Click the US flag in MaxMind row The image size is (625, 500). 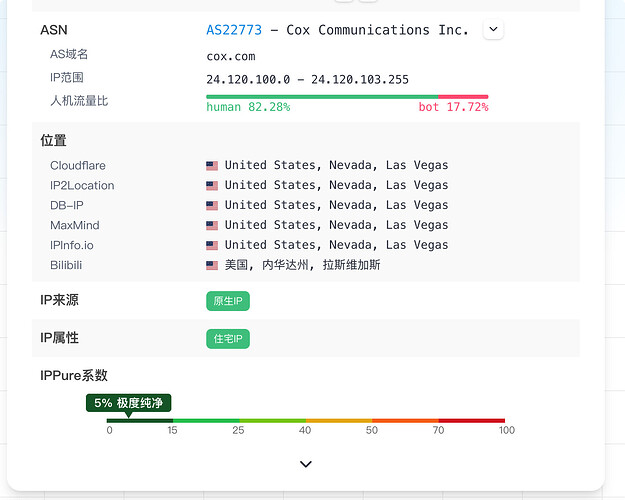(212, 225)
